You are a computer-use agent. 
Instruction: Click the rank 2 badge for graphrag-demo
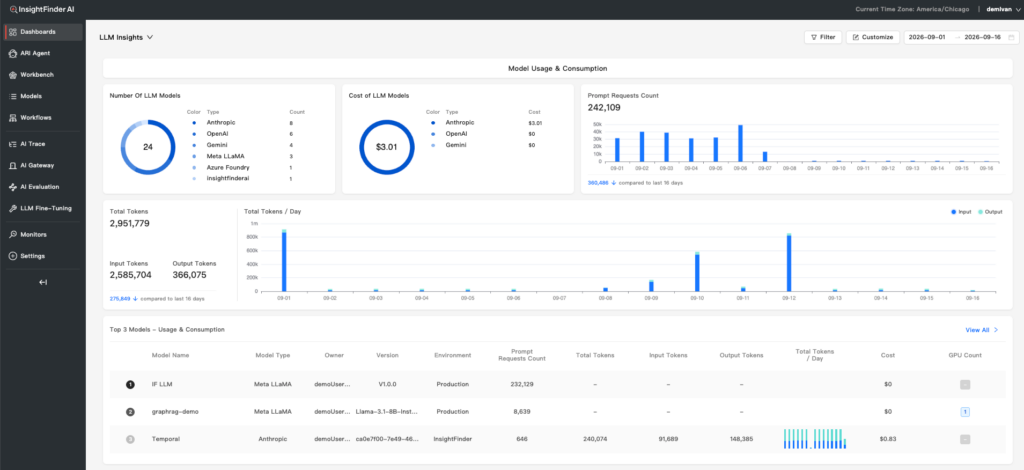click(130, 412)
